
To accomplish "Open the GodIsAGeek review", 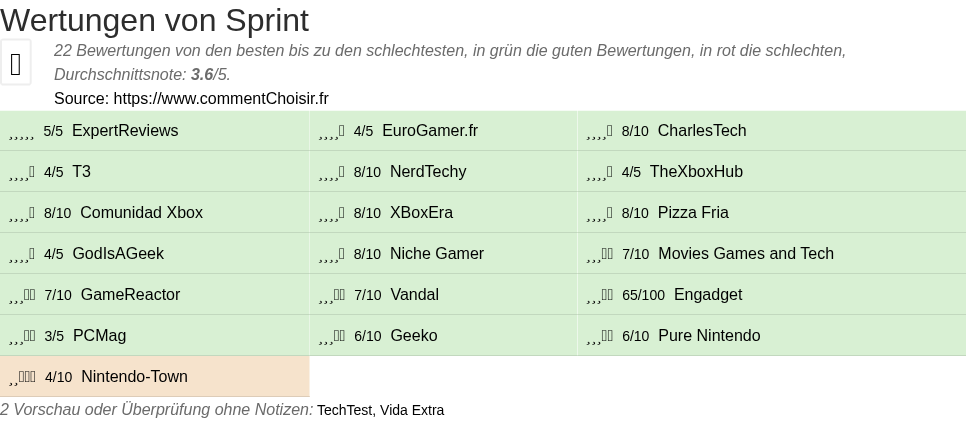I will point(118,254).
